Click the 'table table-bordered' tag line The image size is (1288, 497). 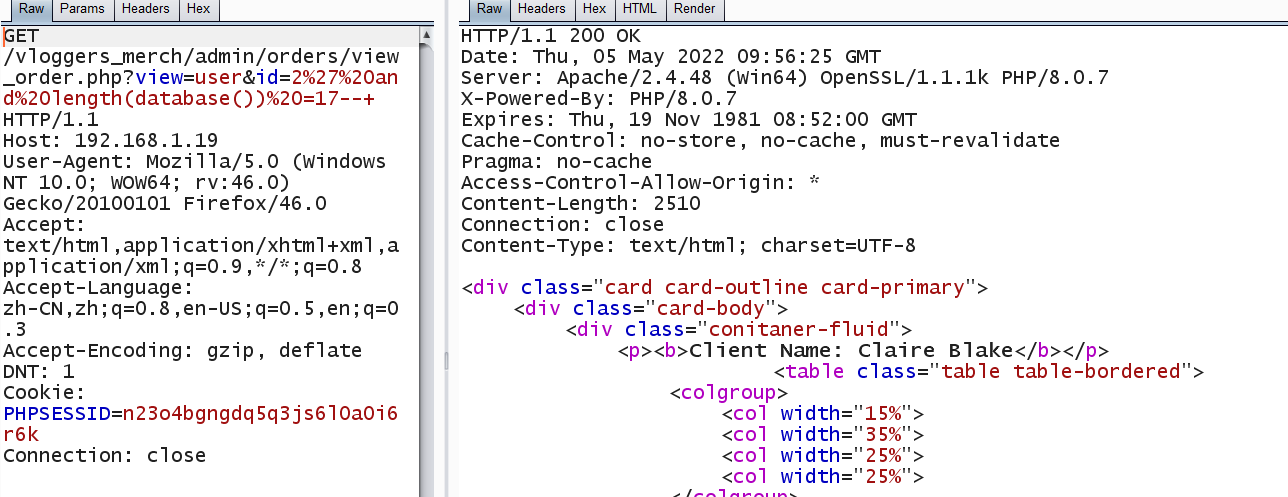point(987,371)
